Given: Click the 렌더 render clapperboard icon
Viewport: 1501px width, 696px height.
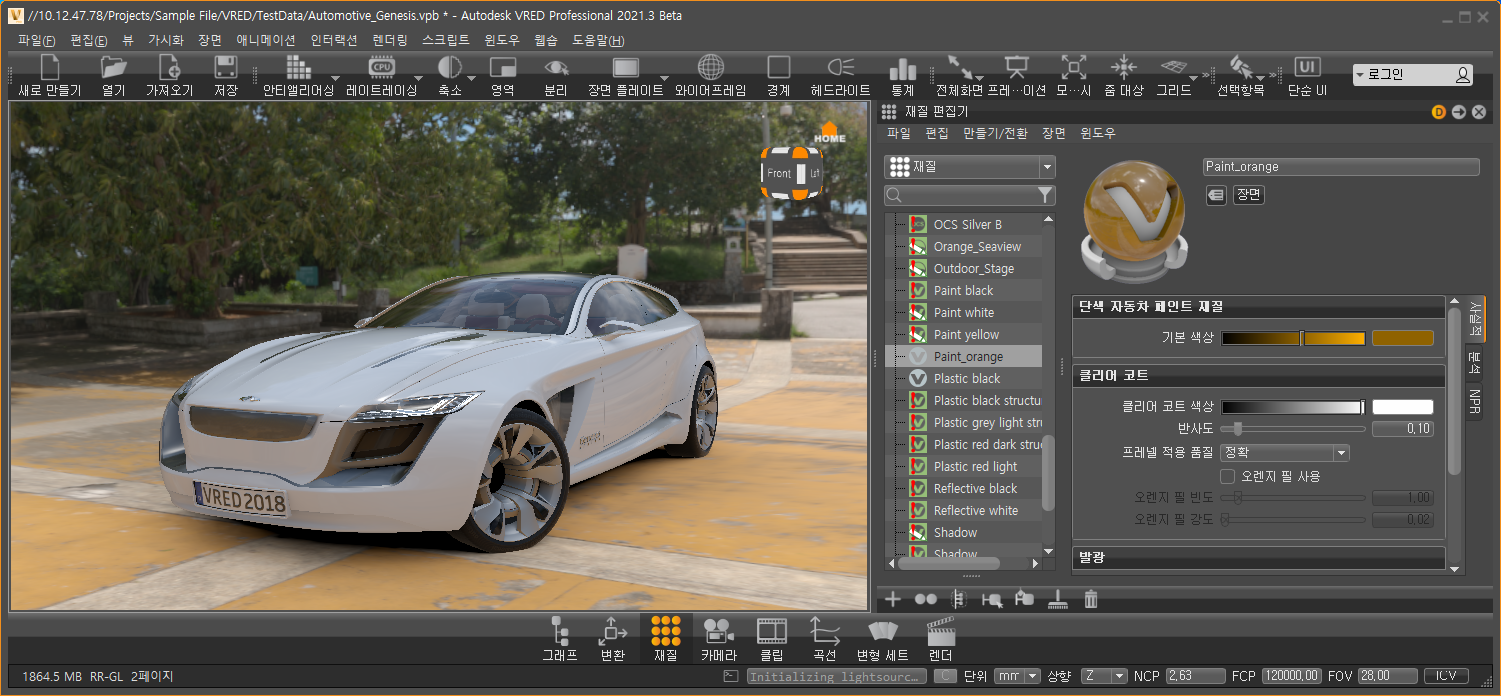Looking at the screenshot, I should click(x=940, y=631).
